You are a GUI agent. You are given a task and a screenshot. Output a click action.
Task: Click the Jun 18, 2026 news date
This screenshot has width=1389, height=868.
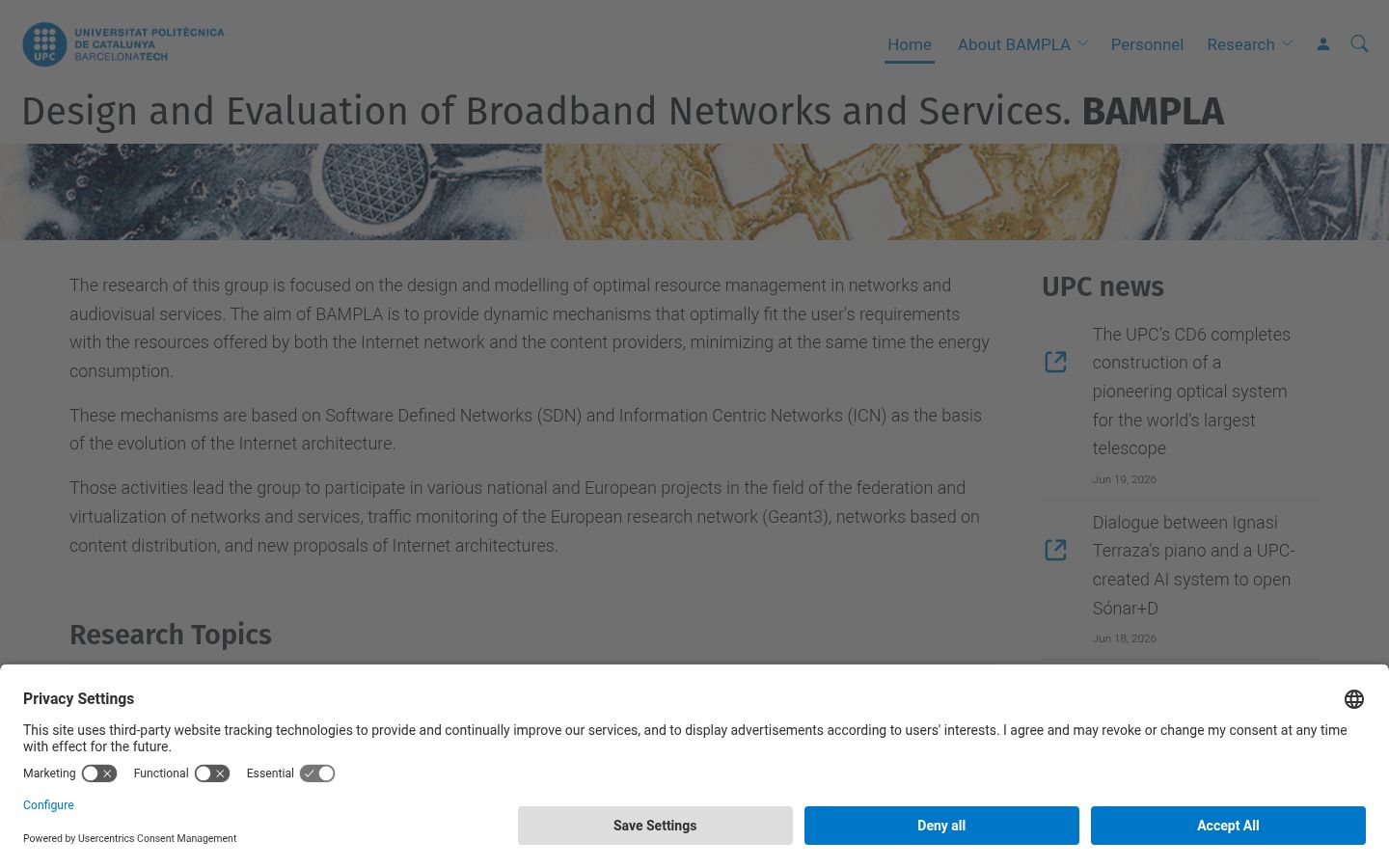[x=1124, y=638]
